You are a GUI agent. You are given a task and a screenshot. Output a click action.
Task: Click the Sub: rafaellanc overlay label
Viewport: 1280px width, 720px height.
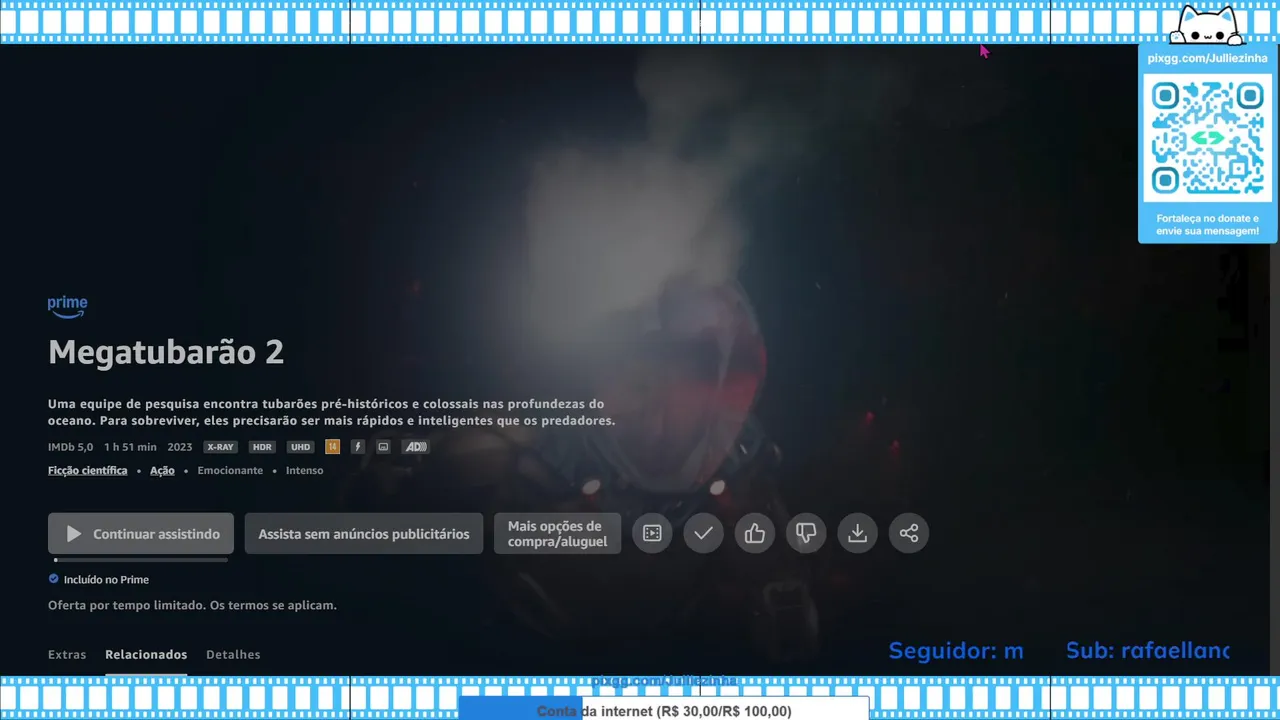click(1148, 651)
